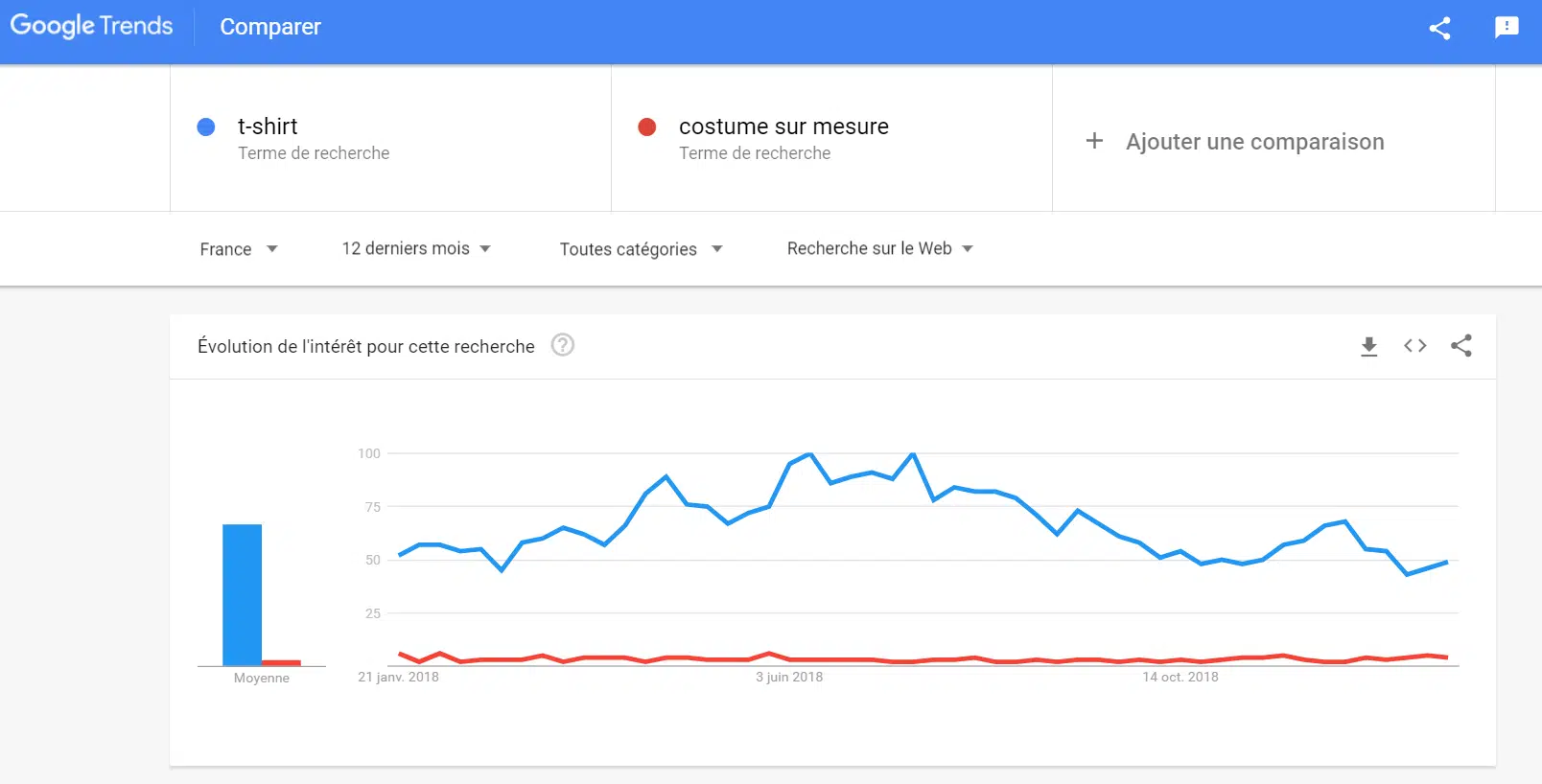Screen dimensions: 1542x784
Task: Click the blue t-shirt color dot
Action: 206,127
